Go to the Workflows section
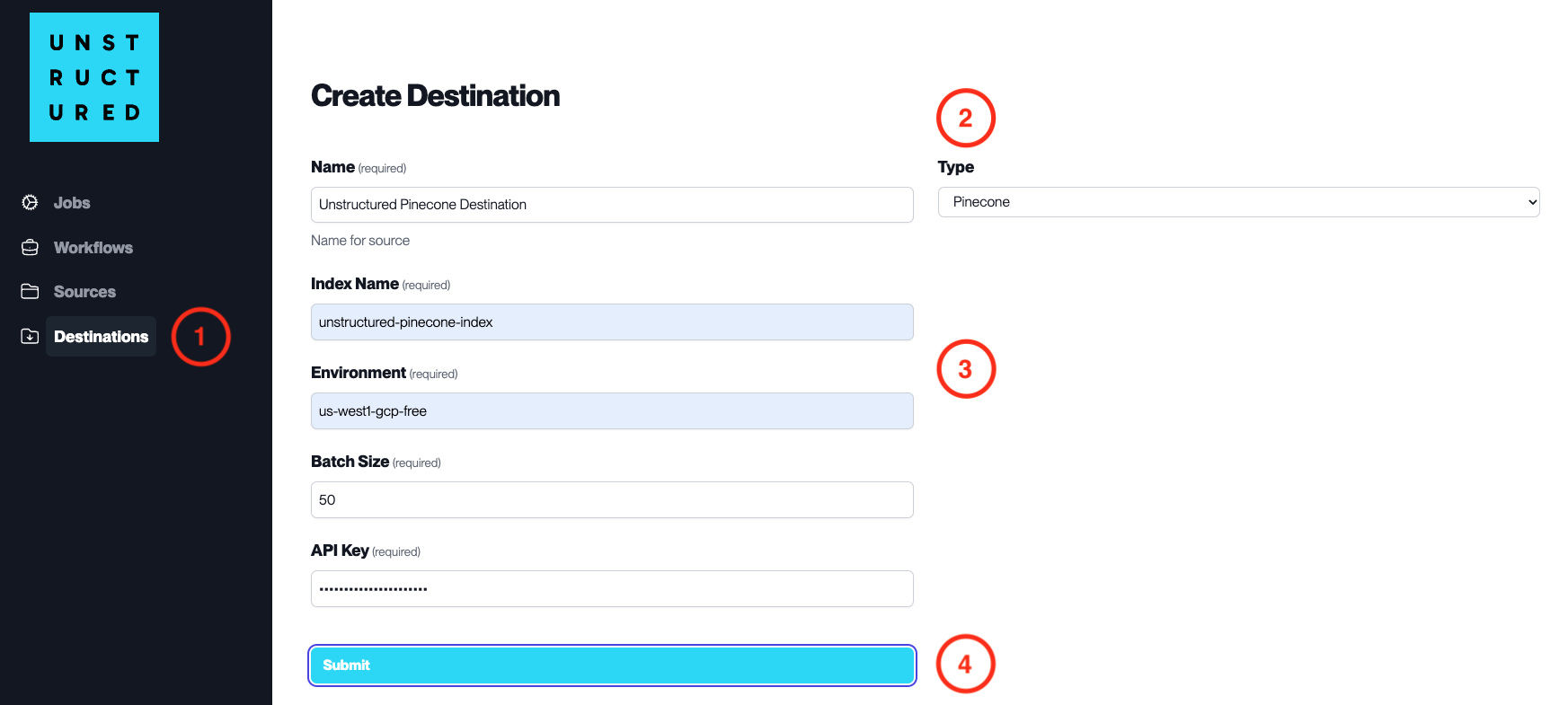 click(93, 248)
